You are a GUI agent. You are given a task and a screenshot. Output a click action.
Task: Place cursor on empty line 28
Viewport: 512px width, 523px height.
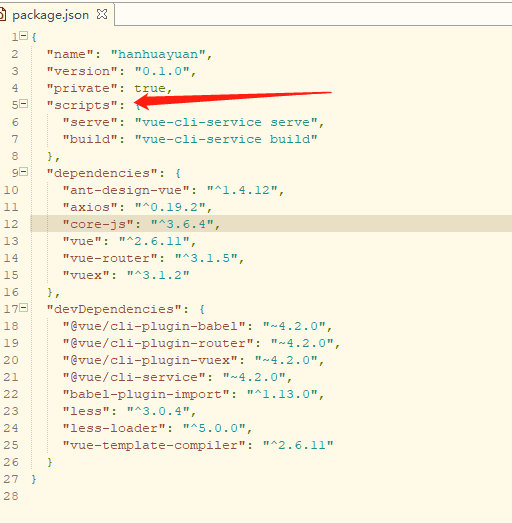(271, 496)
